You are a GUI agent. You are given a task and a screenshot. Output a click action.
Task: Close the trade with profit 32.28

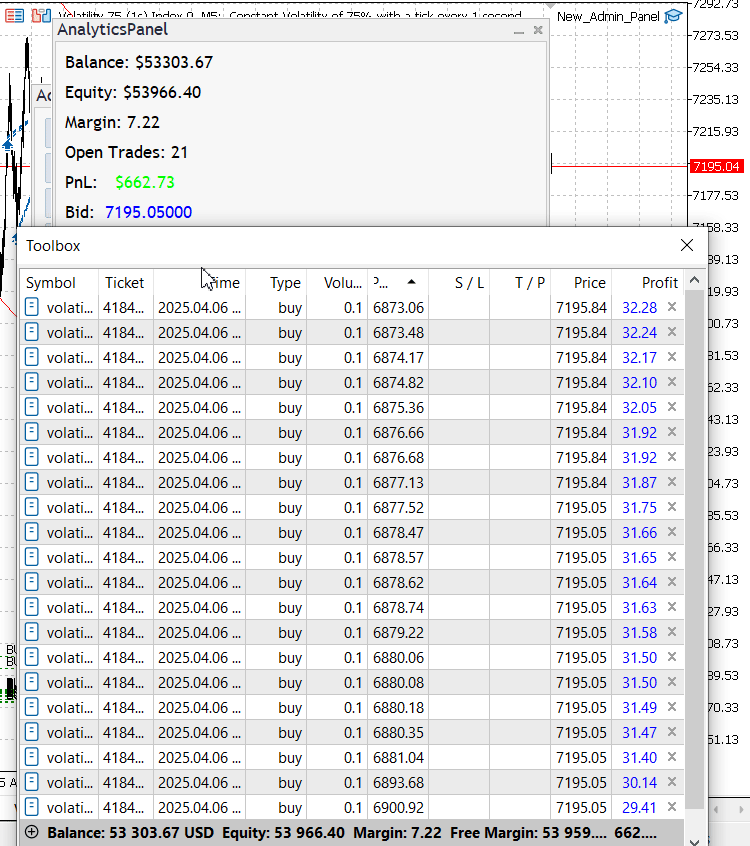[672, 307]
